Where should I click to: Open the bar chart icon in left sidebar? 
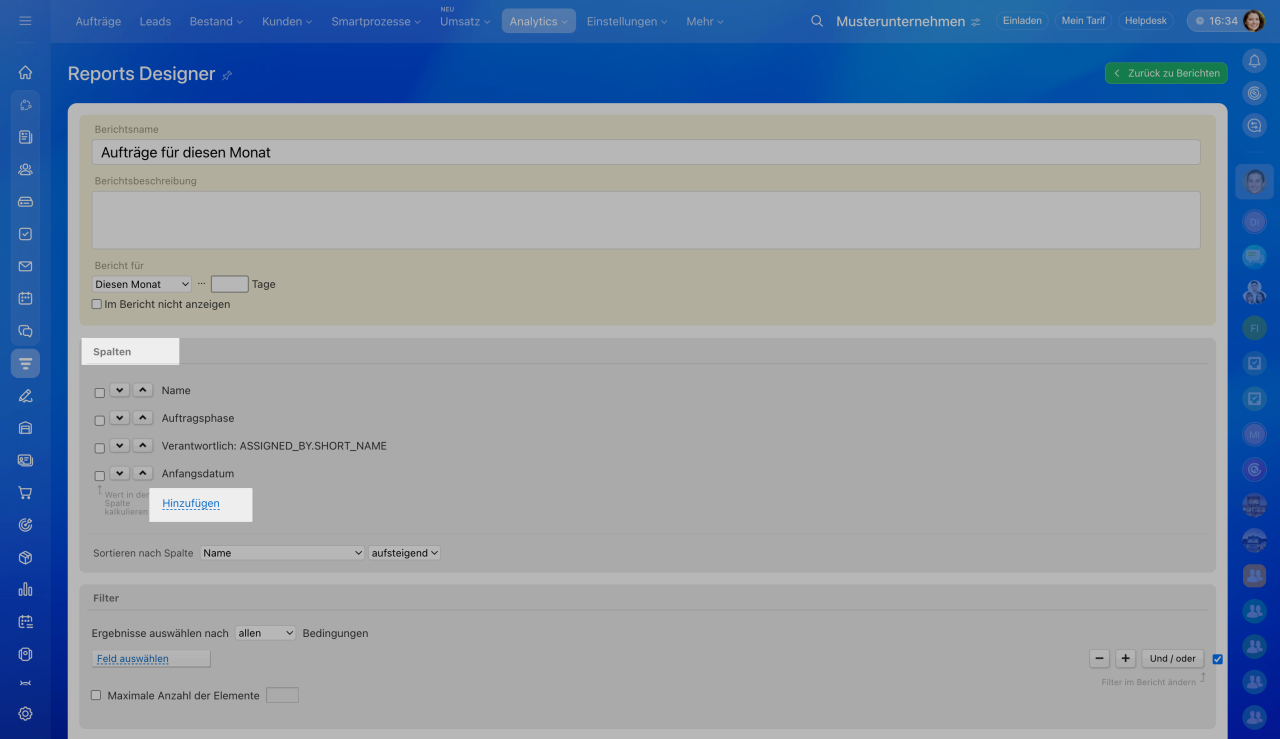[25, 590]
